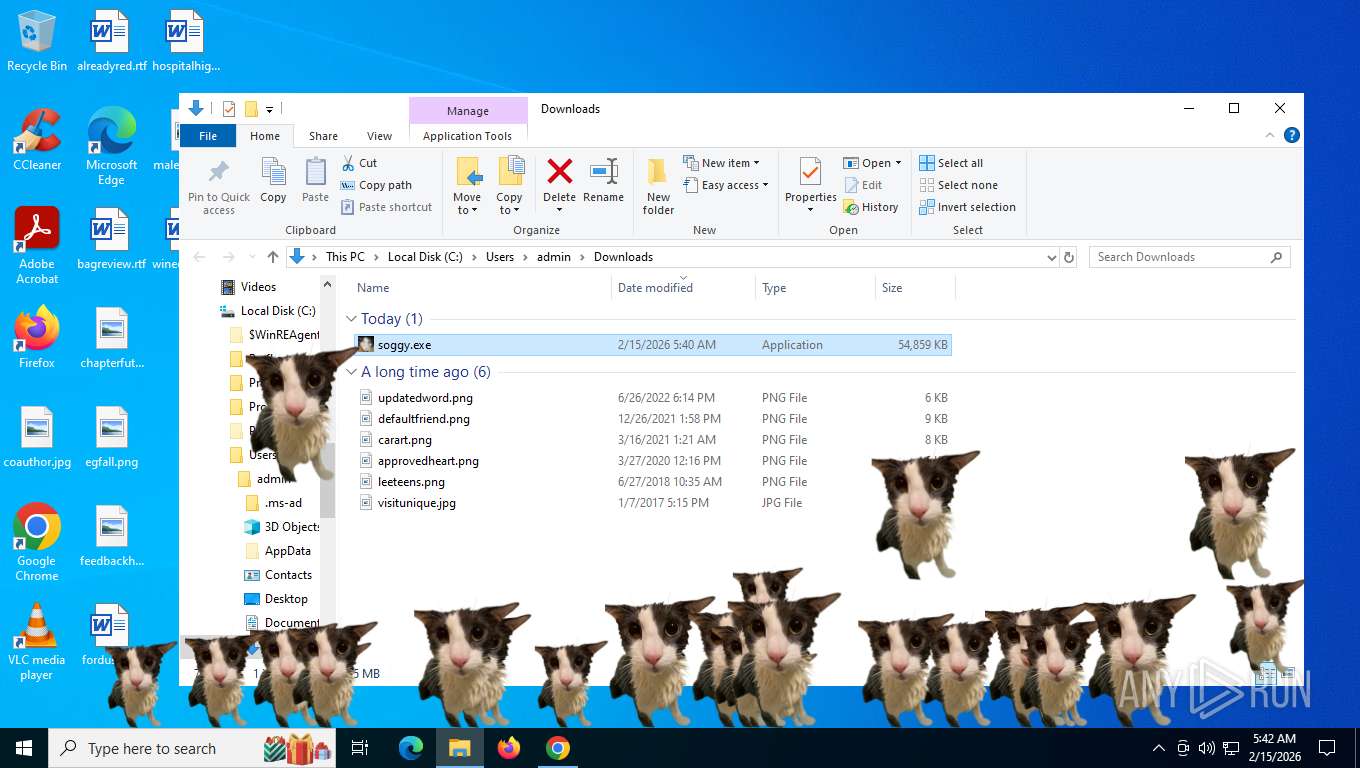Collapse the ribbon with the chevron
The image size is (1360, 768).
tap(1271, 135)
